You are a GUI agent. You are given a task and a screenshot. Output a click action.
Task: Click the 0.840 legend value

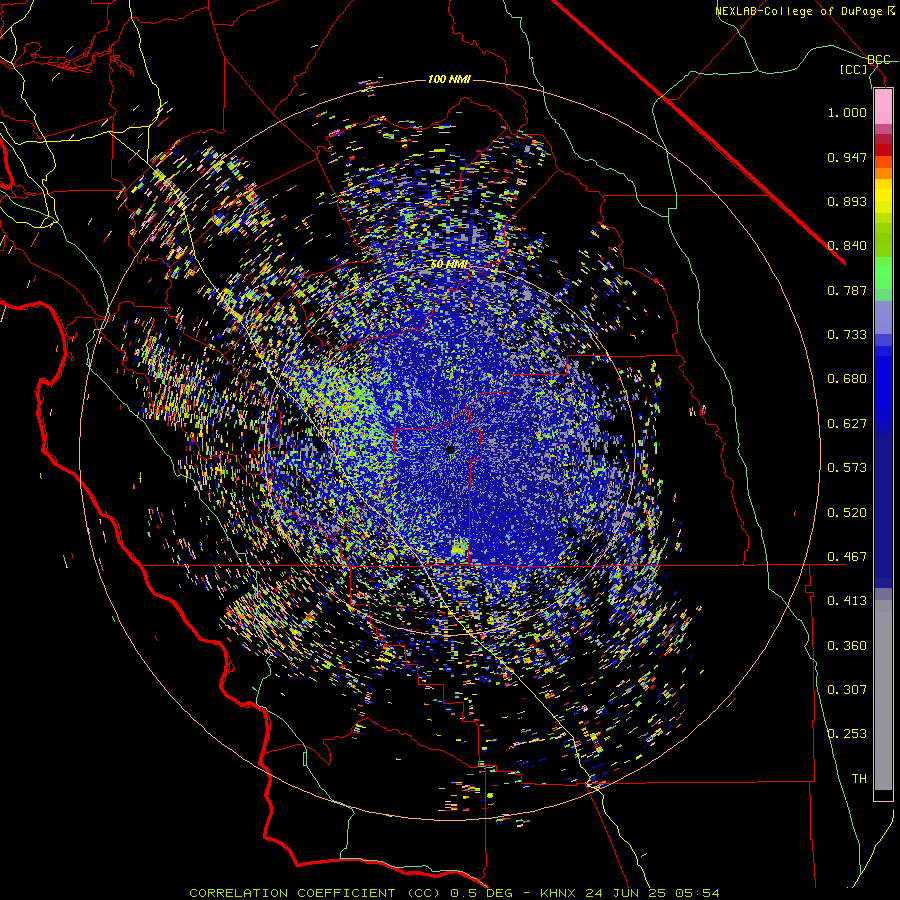(847, 246)
